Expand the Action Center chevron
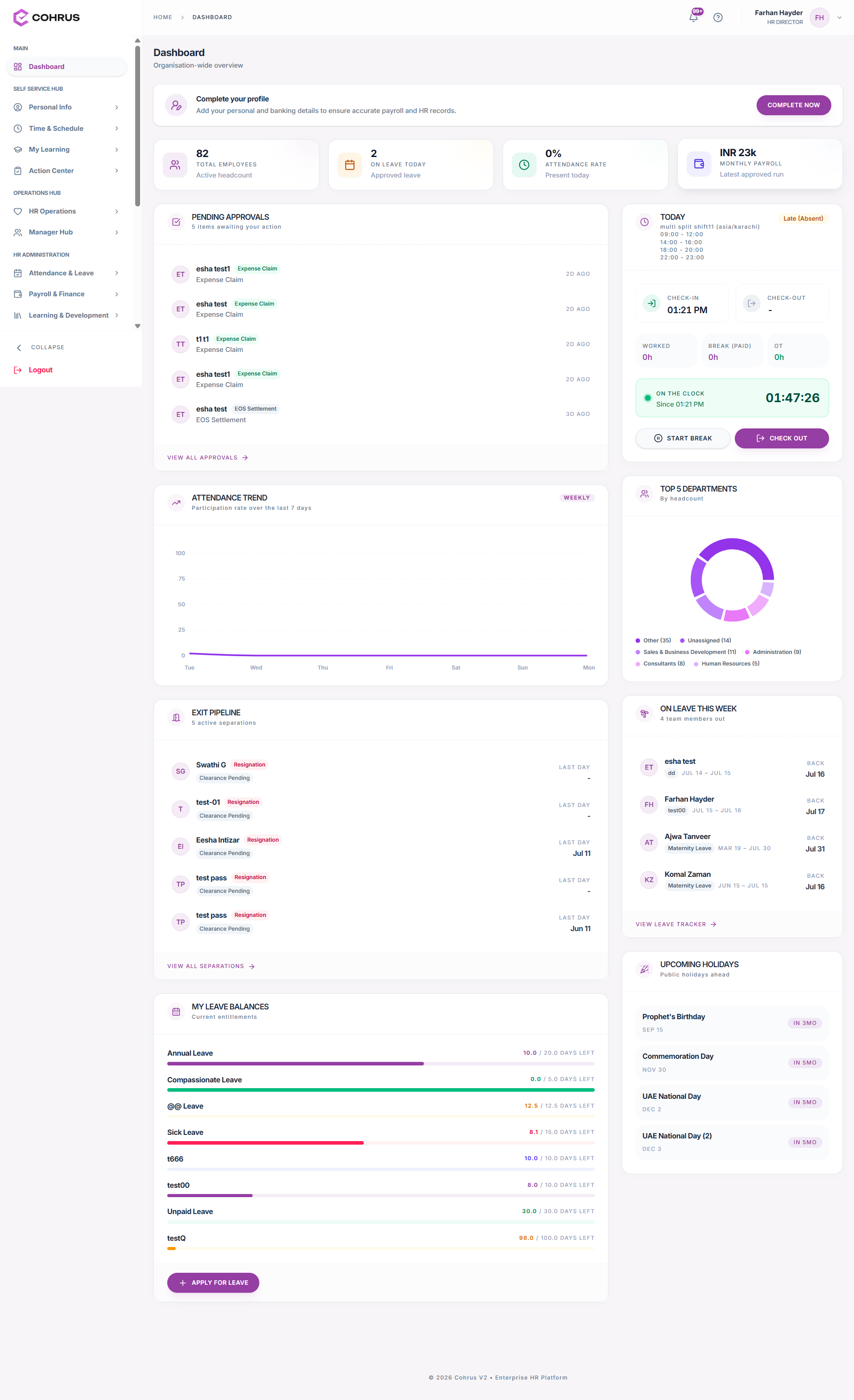The height and width of the screenshot is (1400, 854). point(117,170)
